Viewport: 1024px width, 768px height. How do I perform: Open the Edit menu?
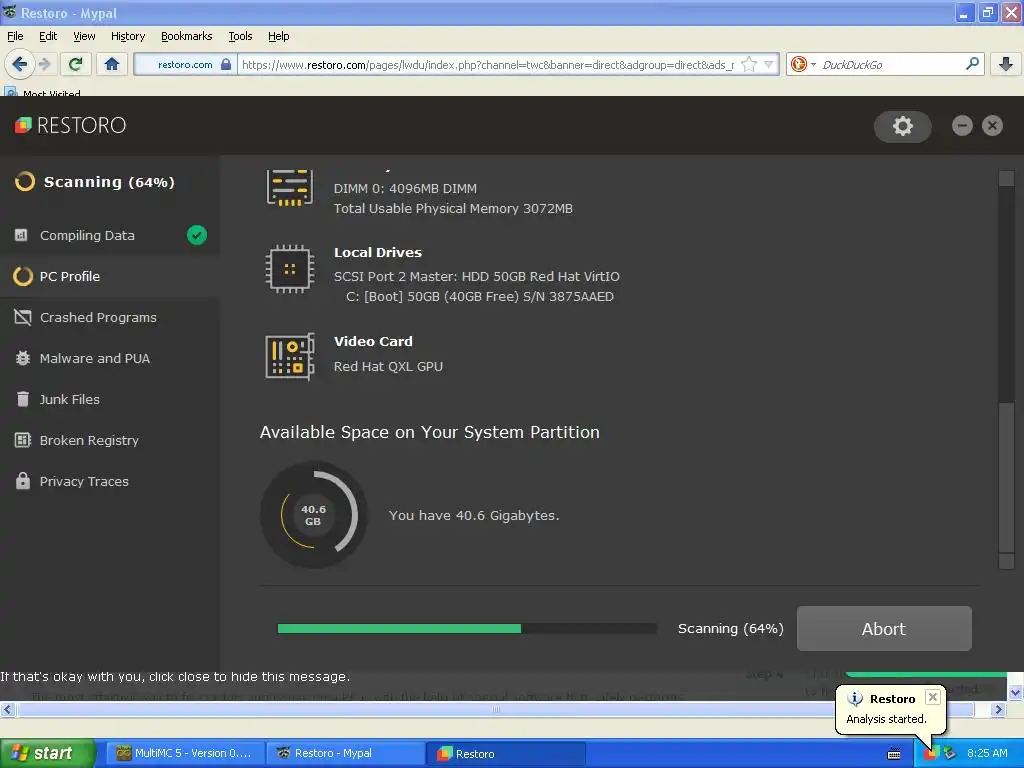[x=48, y=36]
